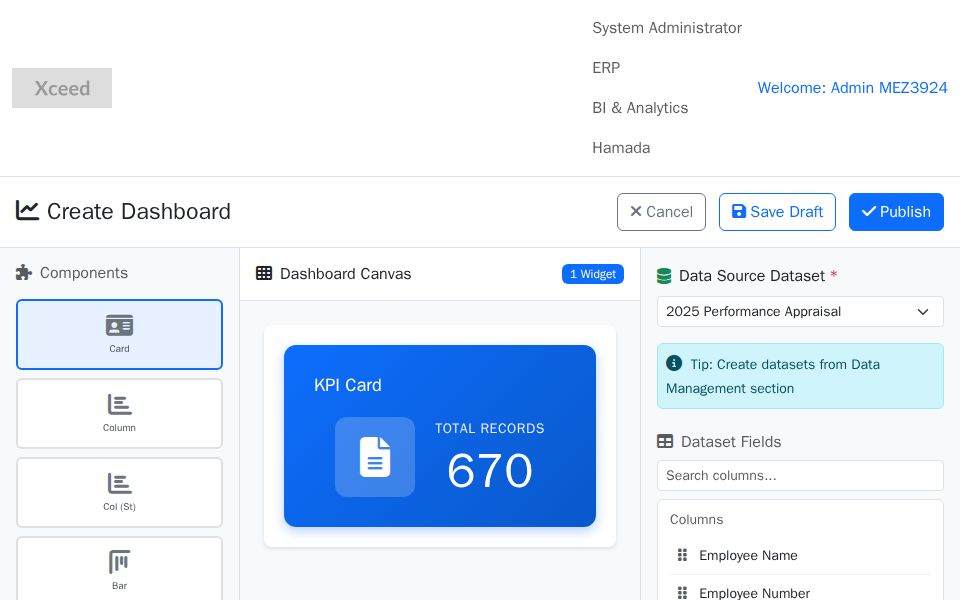
Task: Click the table icon next to Dataset Fields
Action: 665,442
